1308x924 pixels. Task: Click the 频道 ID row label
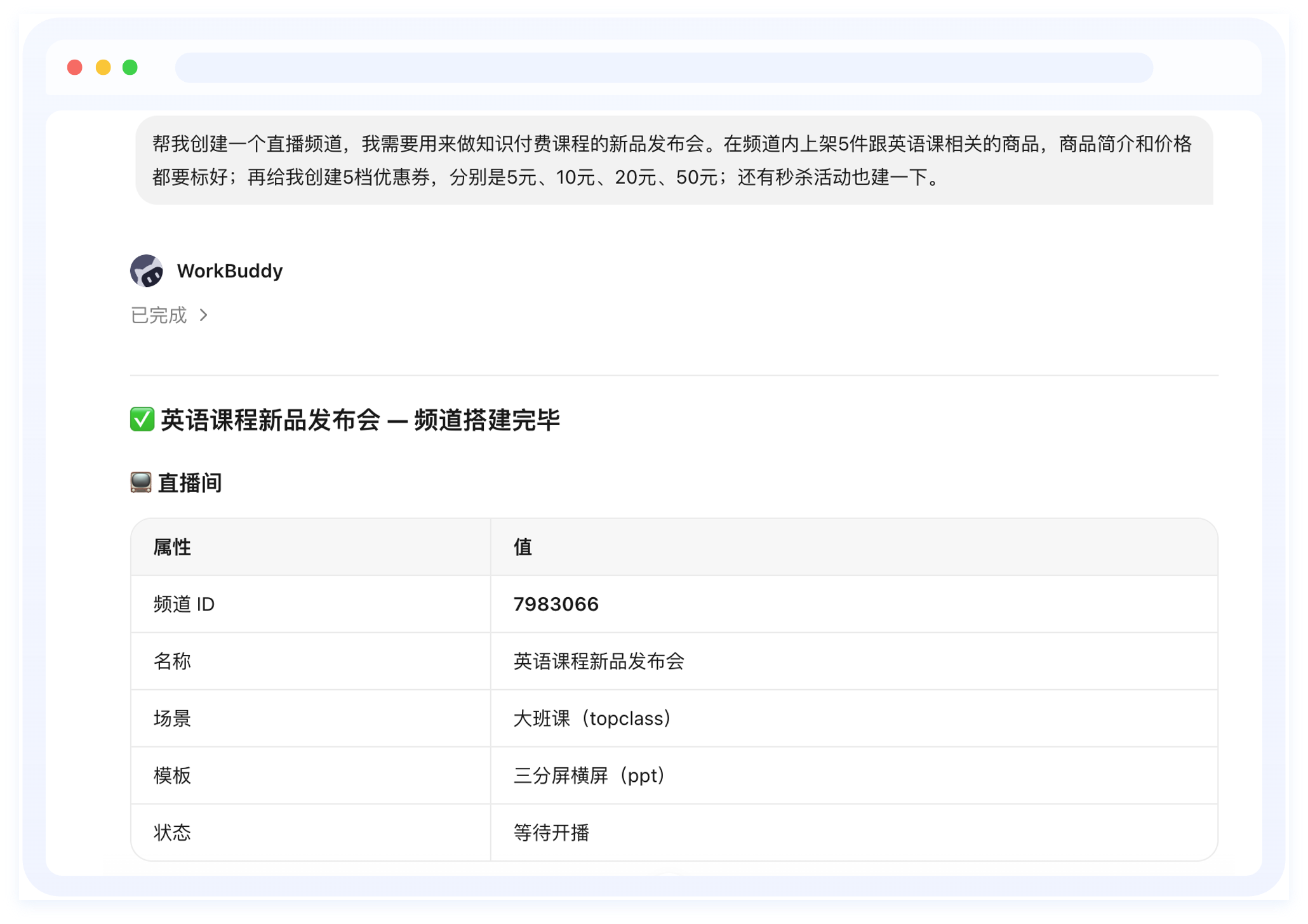pos(184,604)
